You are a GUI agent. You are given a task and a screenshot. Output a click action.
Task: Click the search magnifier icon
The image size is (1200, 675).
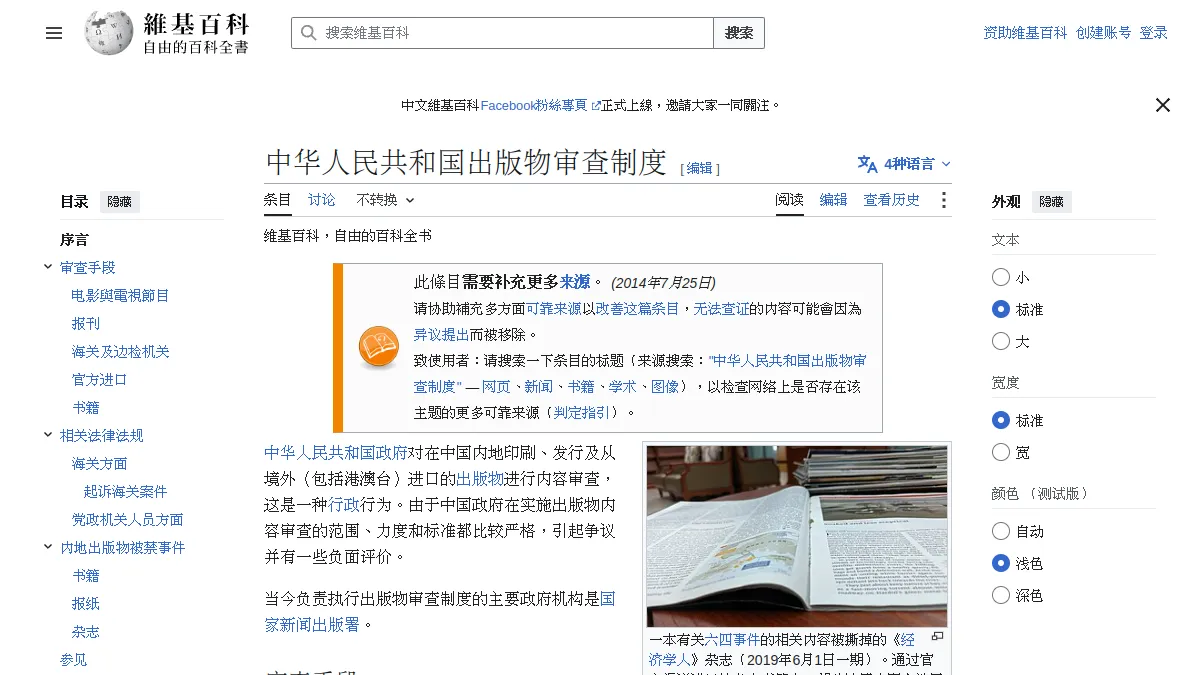pyautogui.click(x=308, y=33)
